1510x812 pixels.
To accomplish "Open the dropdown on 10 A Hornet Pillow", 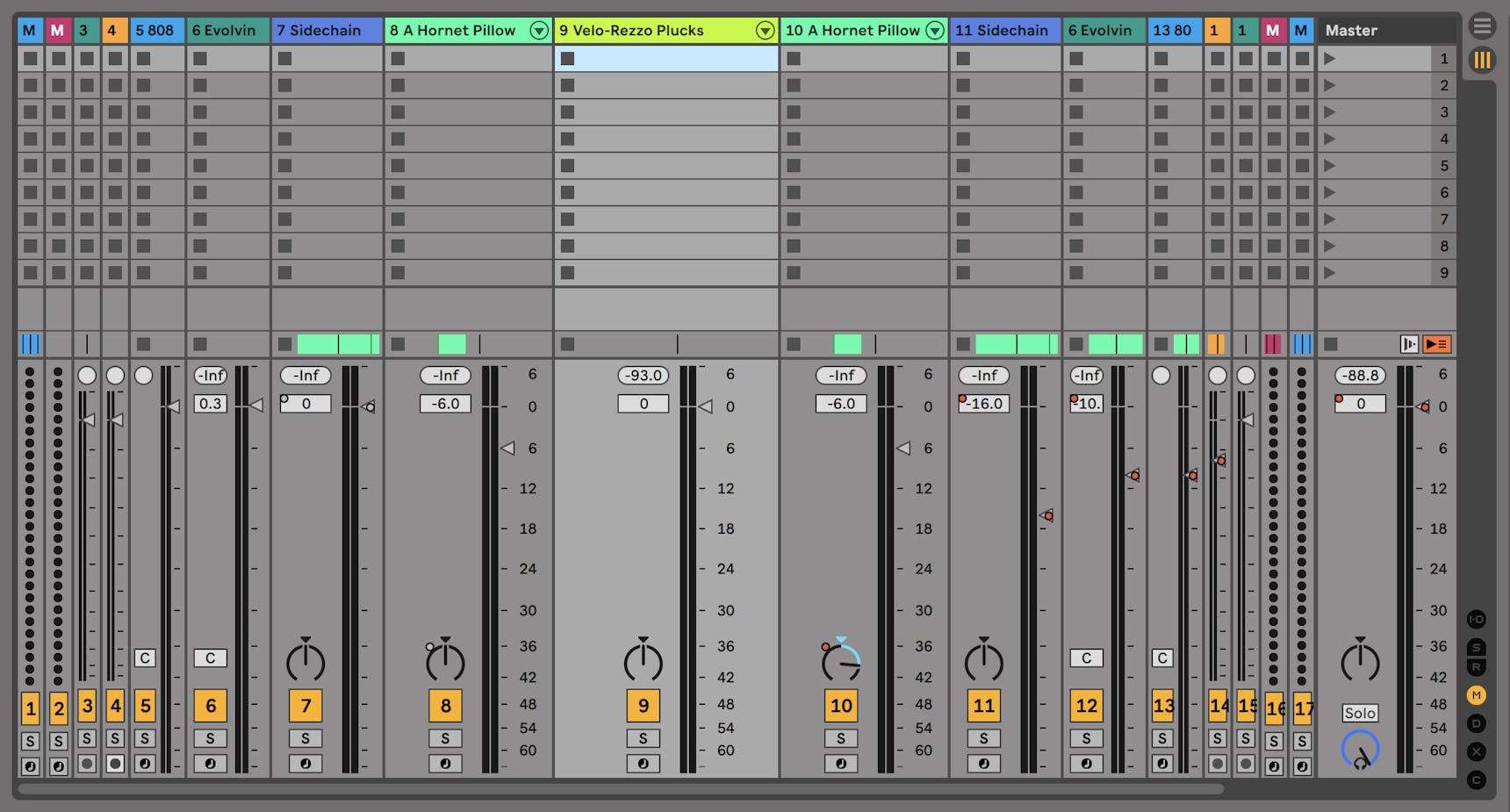I will click(x=936, y=30).
